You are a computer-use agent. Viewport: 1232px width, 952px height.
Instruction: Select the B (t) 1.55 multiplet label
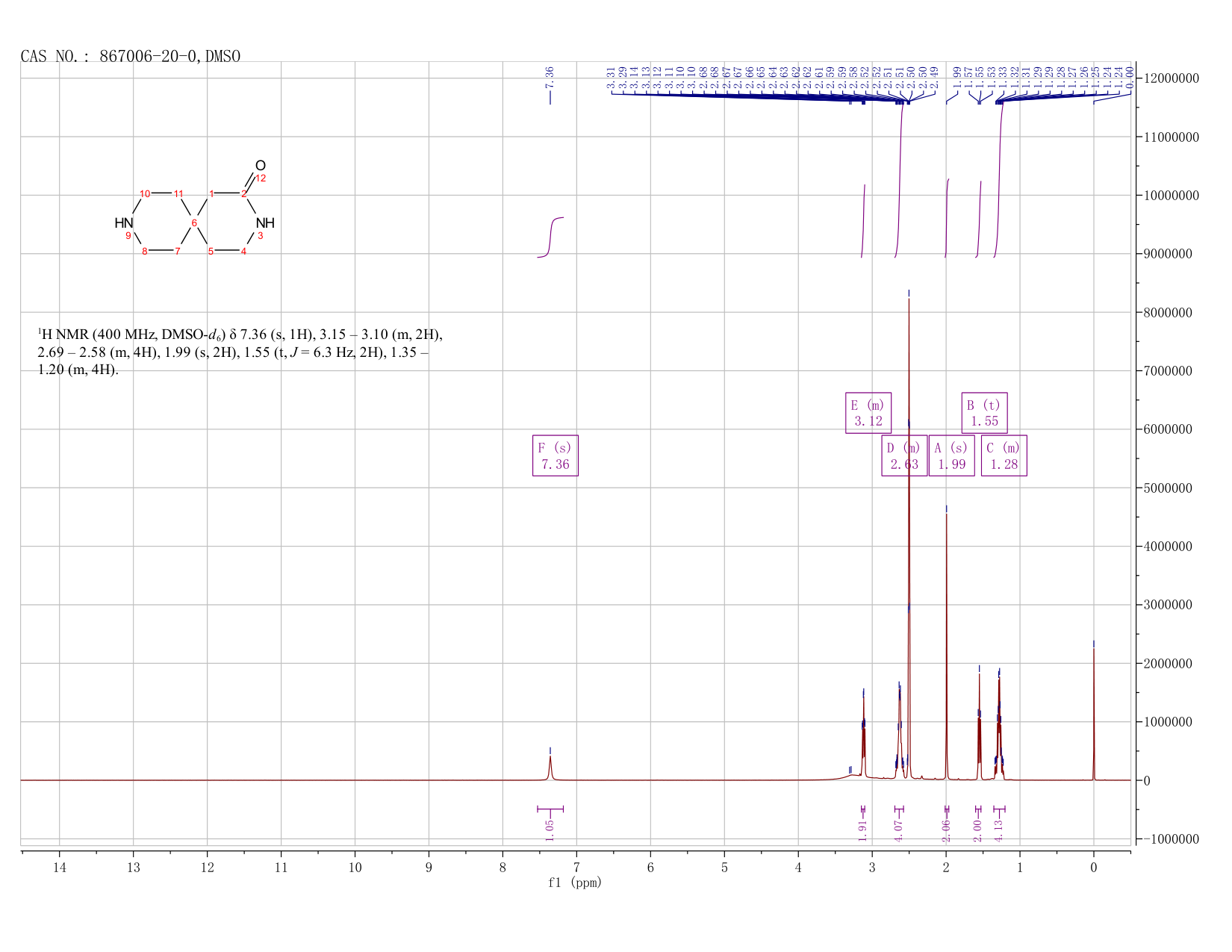984,413
